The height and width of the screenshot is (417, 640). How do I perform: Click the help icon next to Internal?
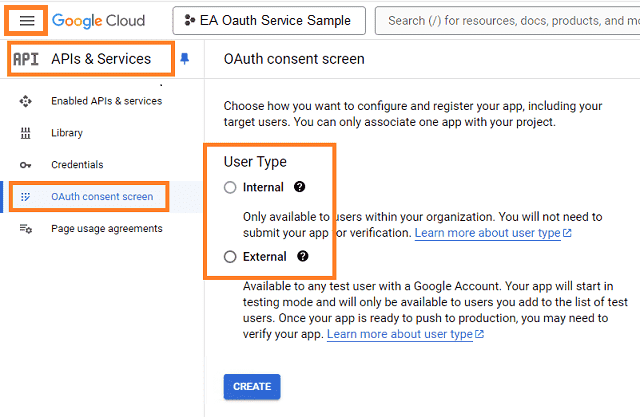click(x=300, y=187)
